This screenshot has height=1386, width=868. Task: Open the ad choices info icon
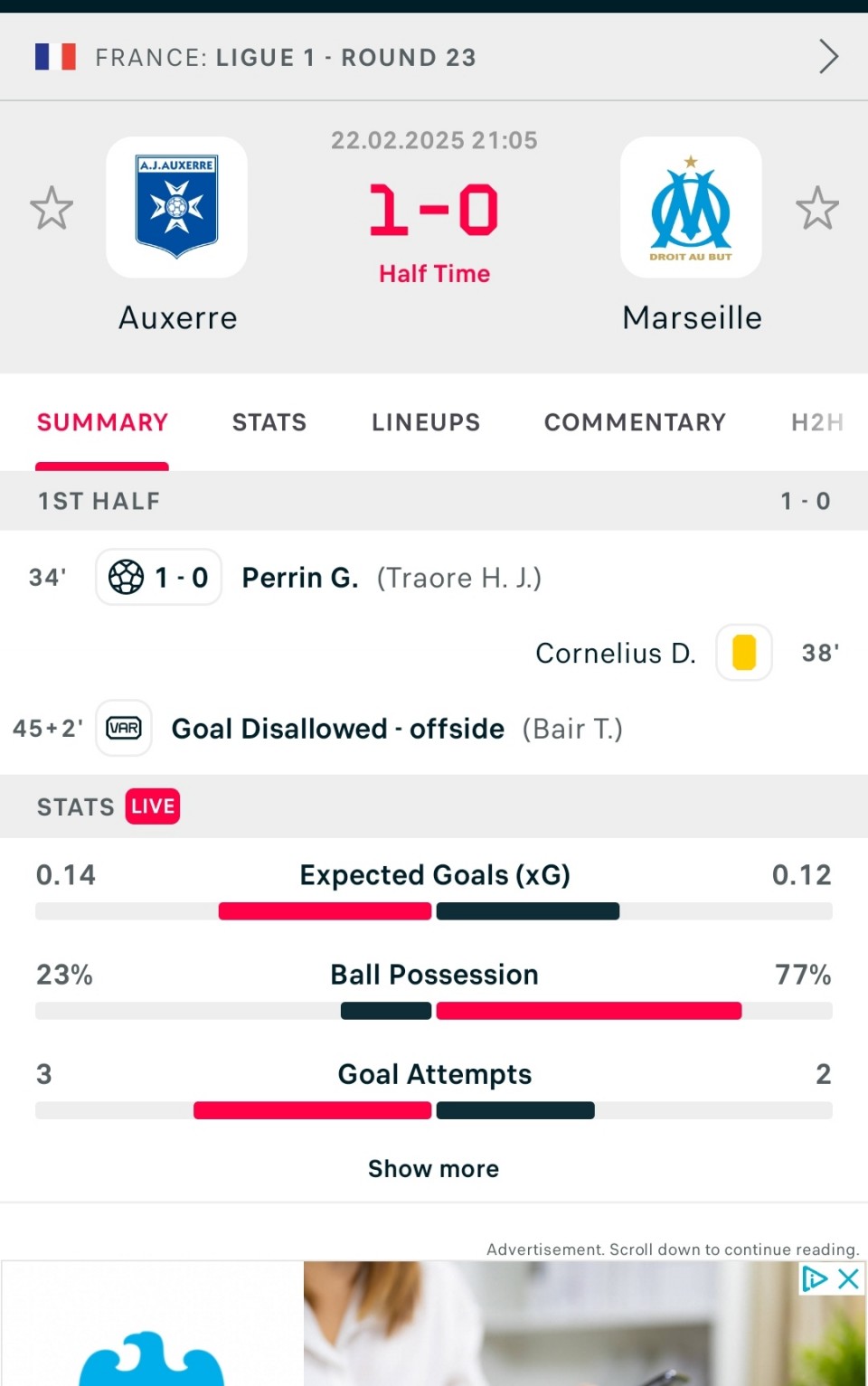point(815,1278)
